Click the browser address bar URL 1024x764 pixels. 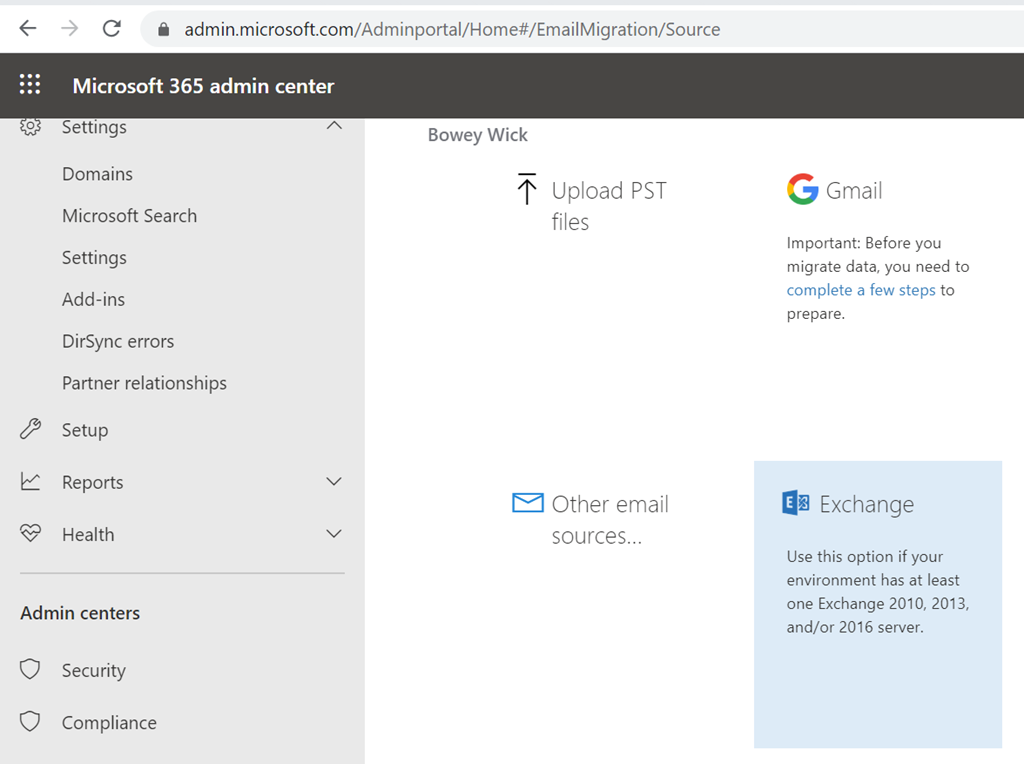click(452, 29)
